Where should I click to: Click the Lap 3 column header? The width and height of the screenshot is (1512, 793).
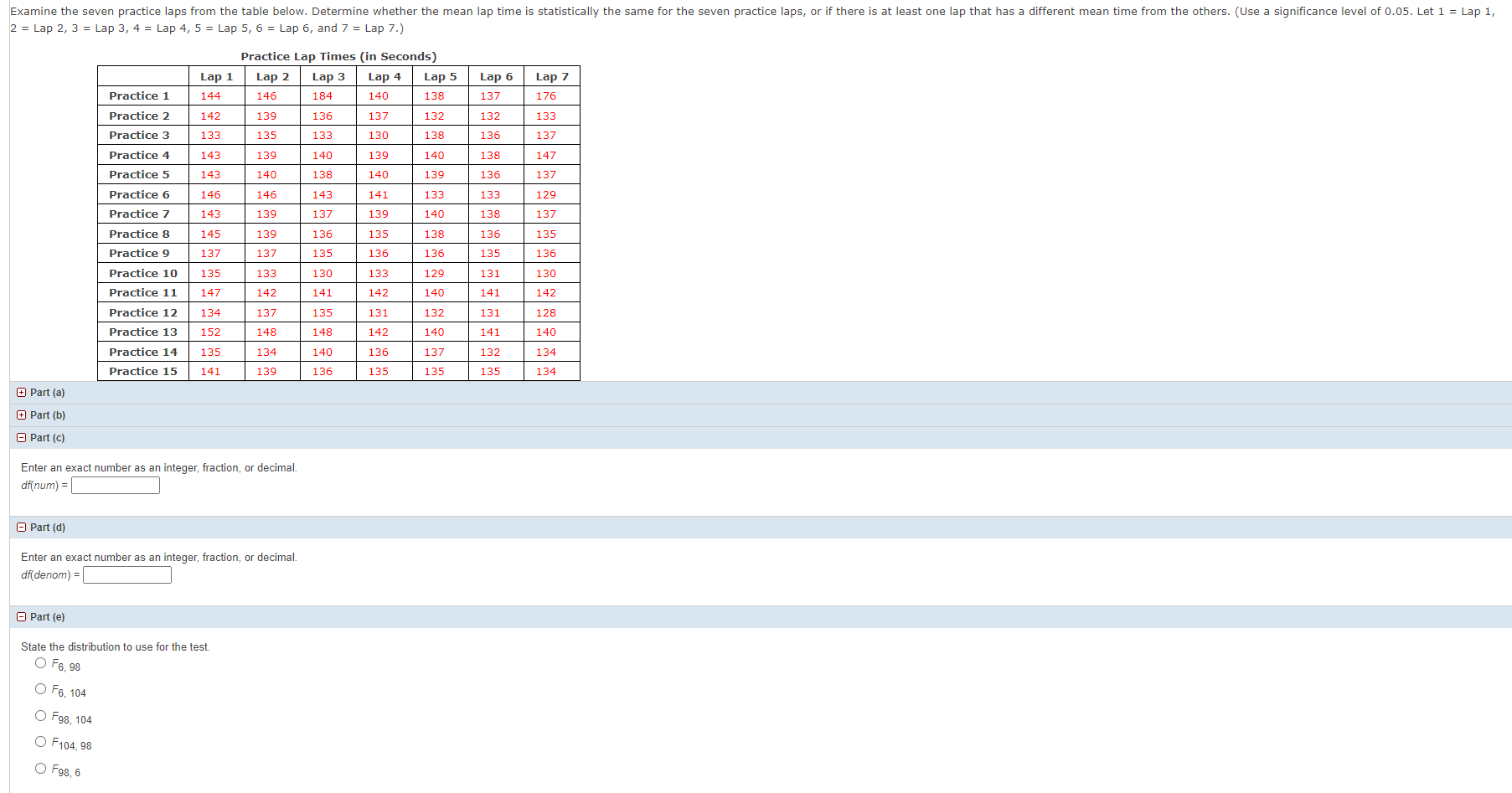[328, 76]
